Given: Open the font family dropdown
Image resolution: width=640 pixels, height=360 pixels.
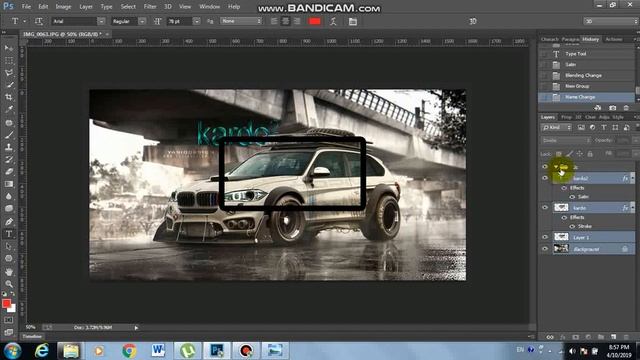Looking at the screenshot, I should 101,21.
